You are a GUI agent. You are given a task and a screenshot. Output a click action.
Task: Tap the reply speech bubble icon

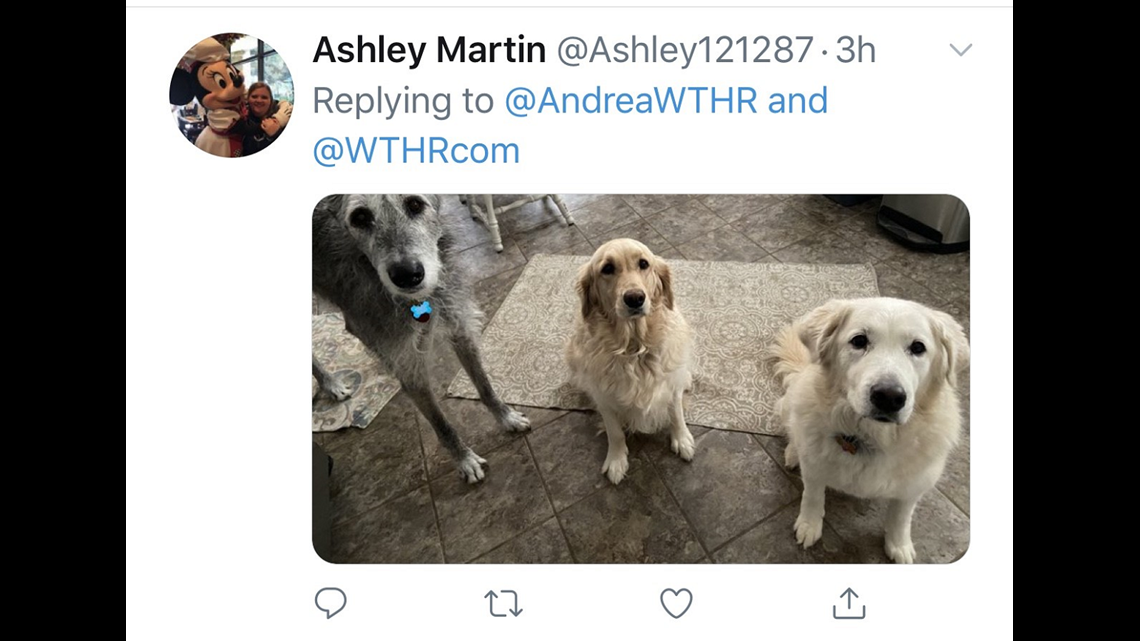tap(330, 603)
